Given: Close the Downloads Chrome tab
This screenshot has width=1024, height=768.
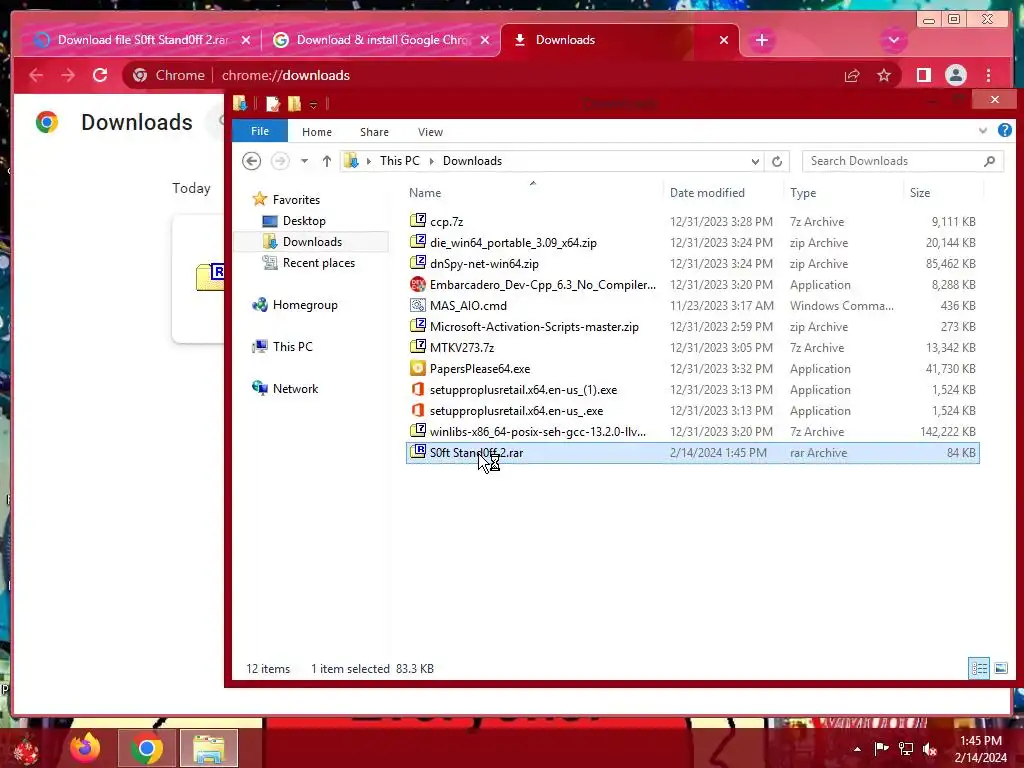Looking at the screenshot, I should pos(724,40).
